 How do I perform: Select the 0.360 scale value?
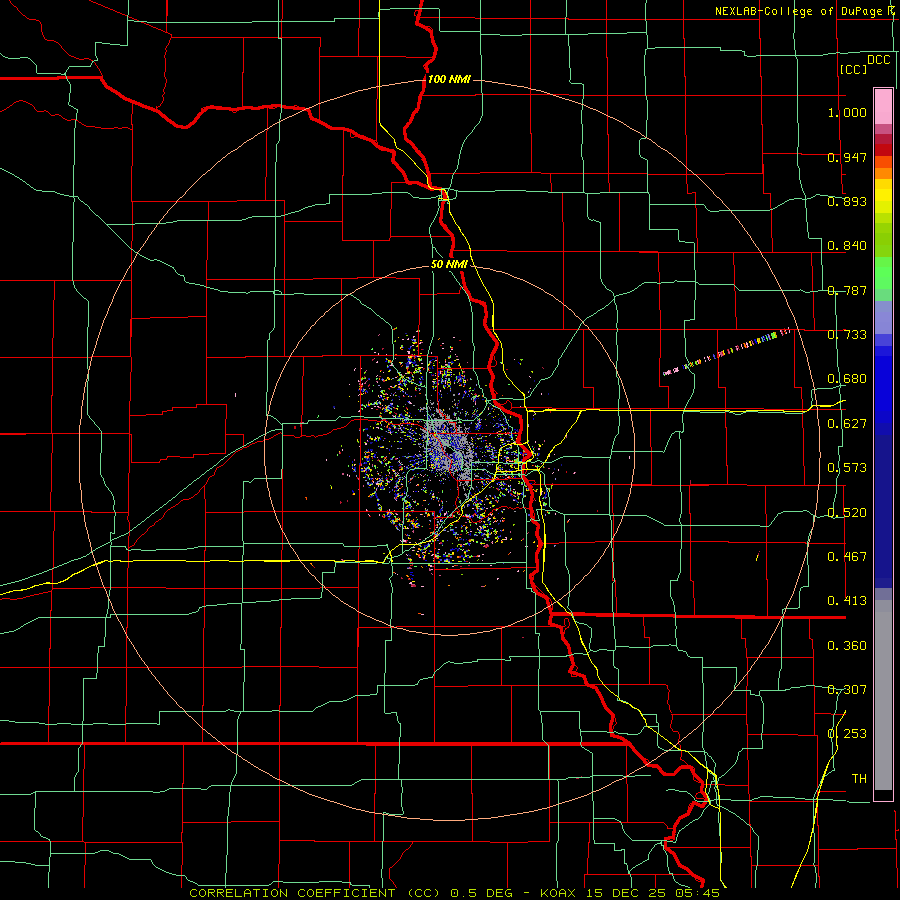click(x=847, y=646)
